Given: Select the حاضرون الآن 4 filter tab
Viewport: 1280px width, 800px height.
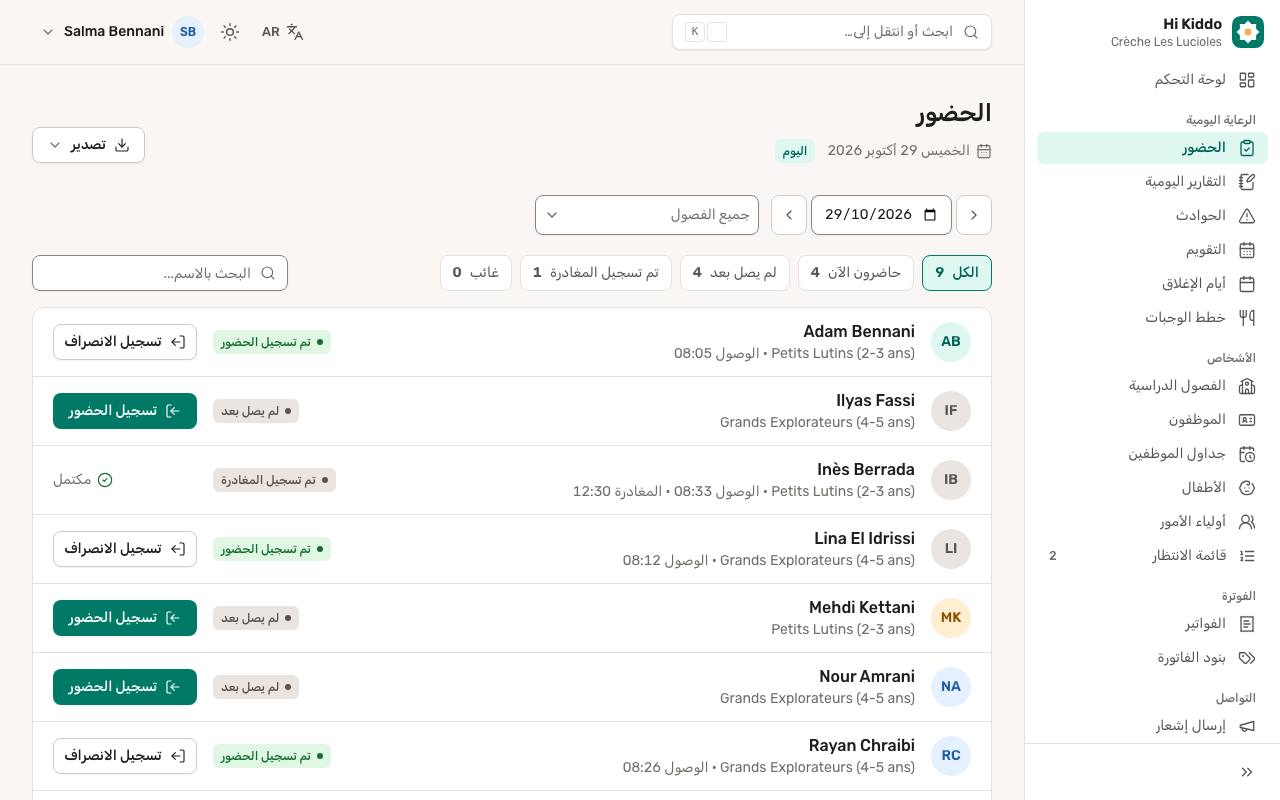Looking at the screenshot, I should [856, 273].
